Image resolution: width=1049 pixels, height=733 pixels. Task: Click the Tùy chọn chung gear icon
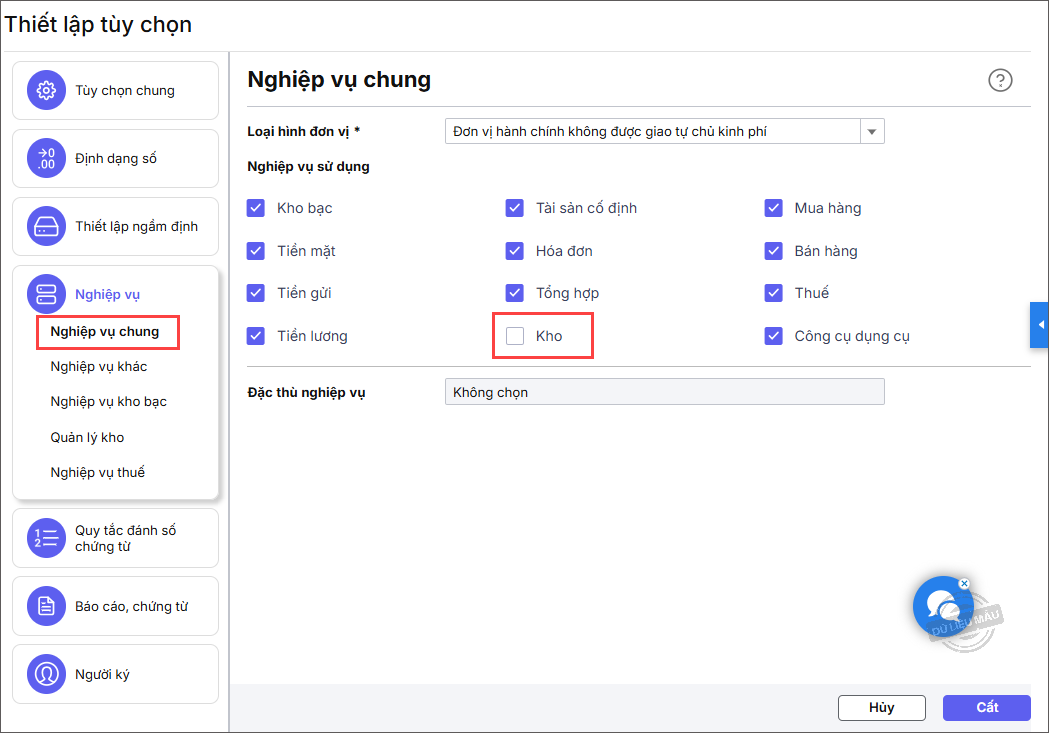[46, 90]
